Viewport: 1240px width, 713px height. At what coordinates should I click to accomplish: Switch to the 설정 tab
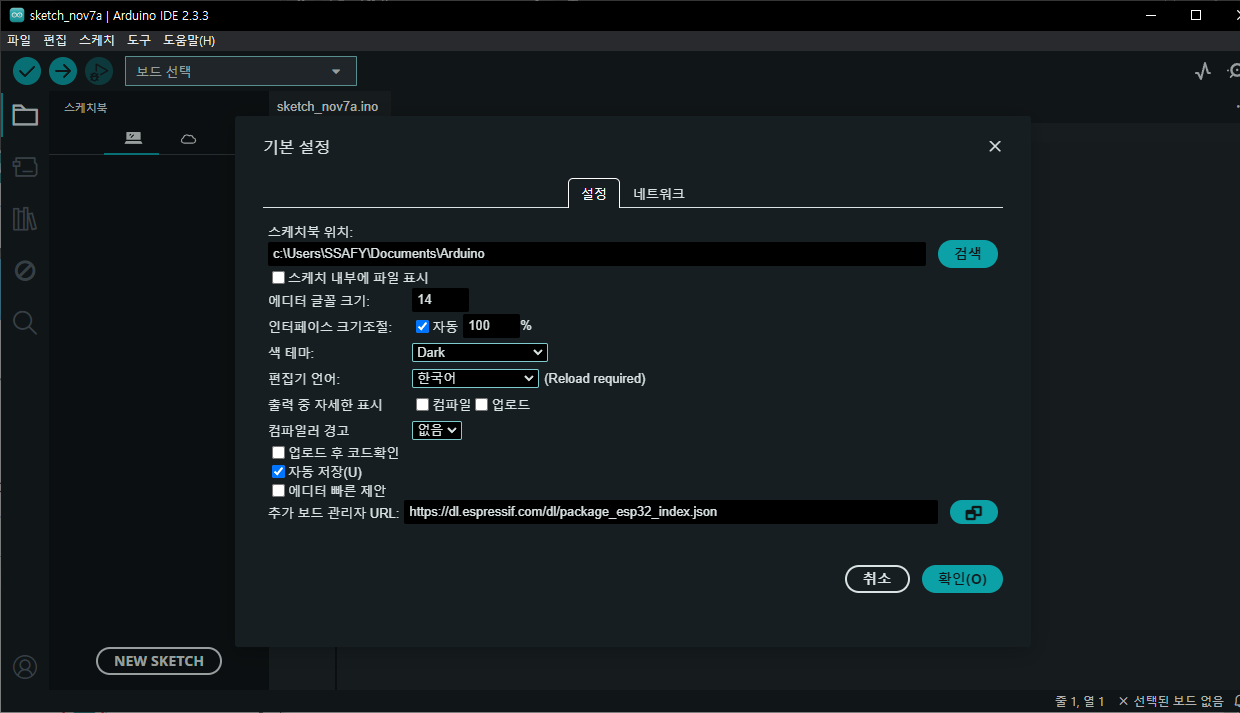coord(594,193)
